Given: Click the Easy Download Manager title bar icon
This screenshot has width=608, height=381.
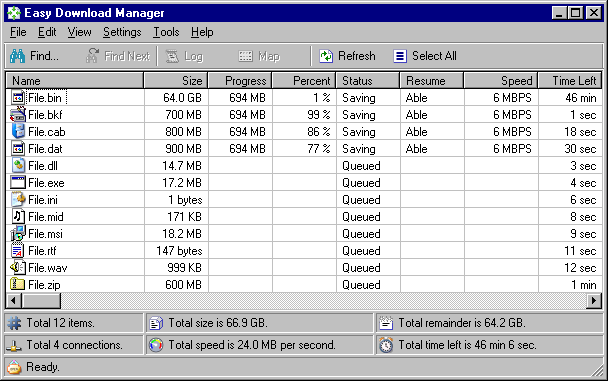Looking at the screenshot, I should tap(14, 13).
